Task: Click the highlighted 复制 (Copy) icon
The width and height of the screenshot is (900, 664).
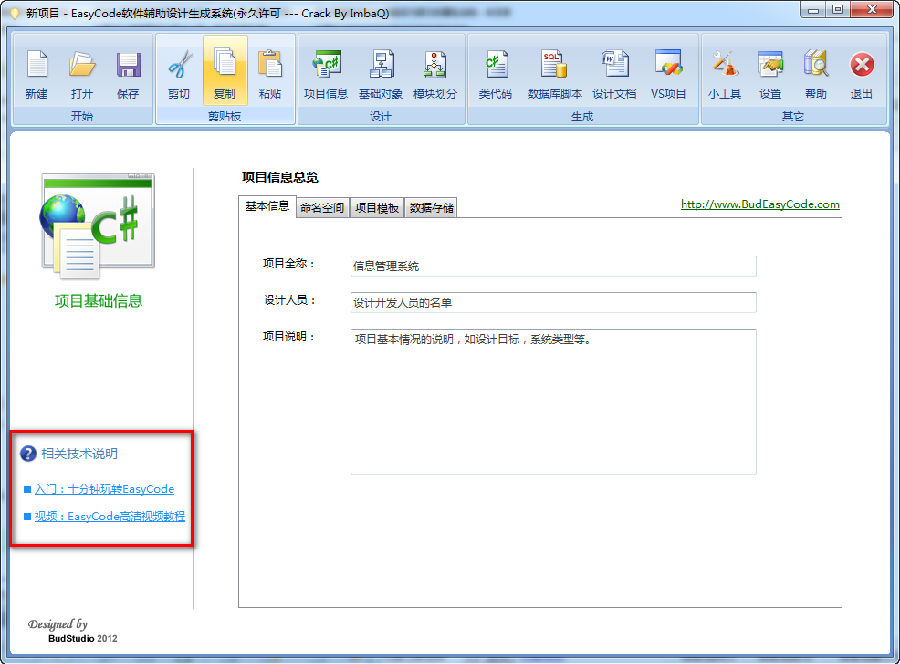Action: click(225, 71)
